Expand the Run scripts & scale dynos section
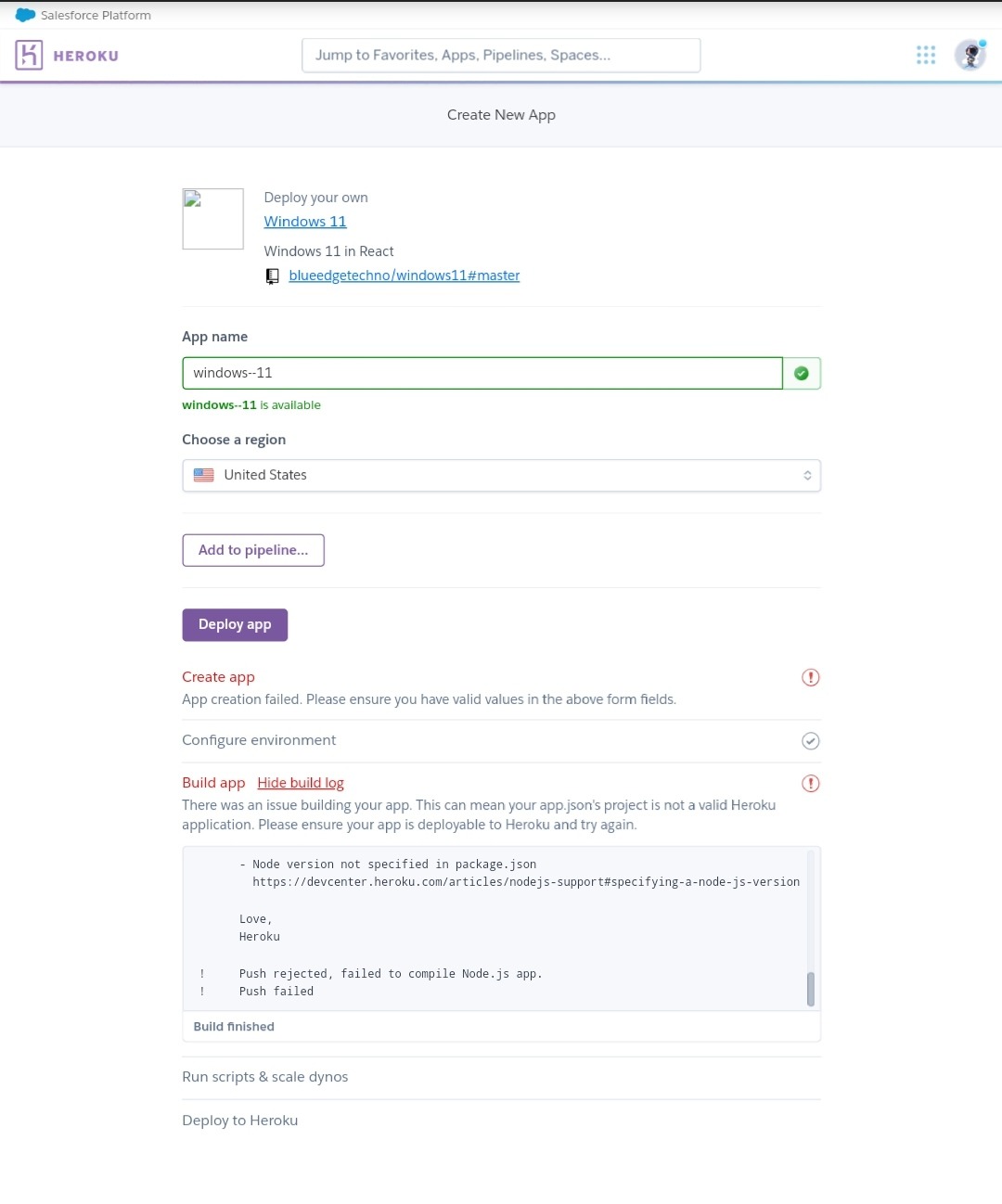1002x1204 pixels. coord(264,1076)
